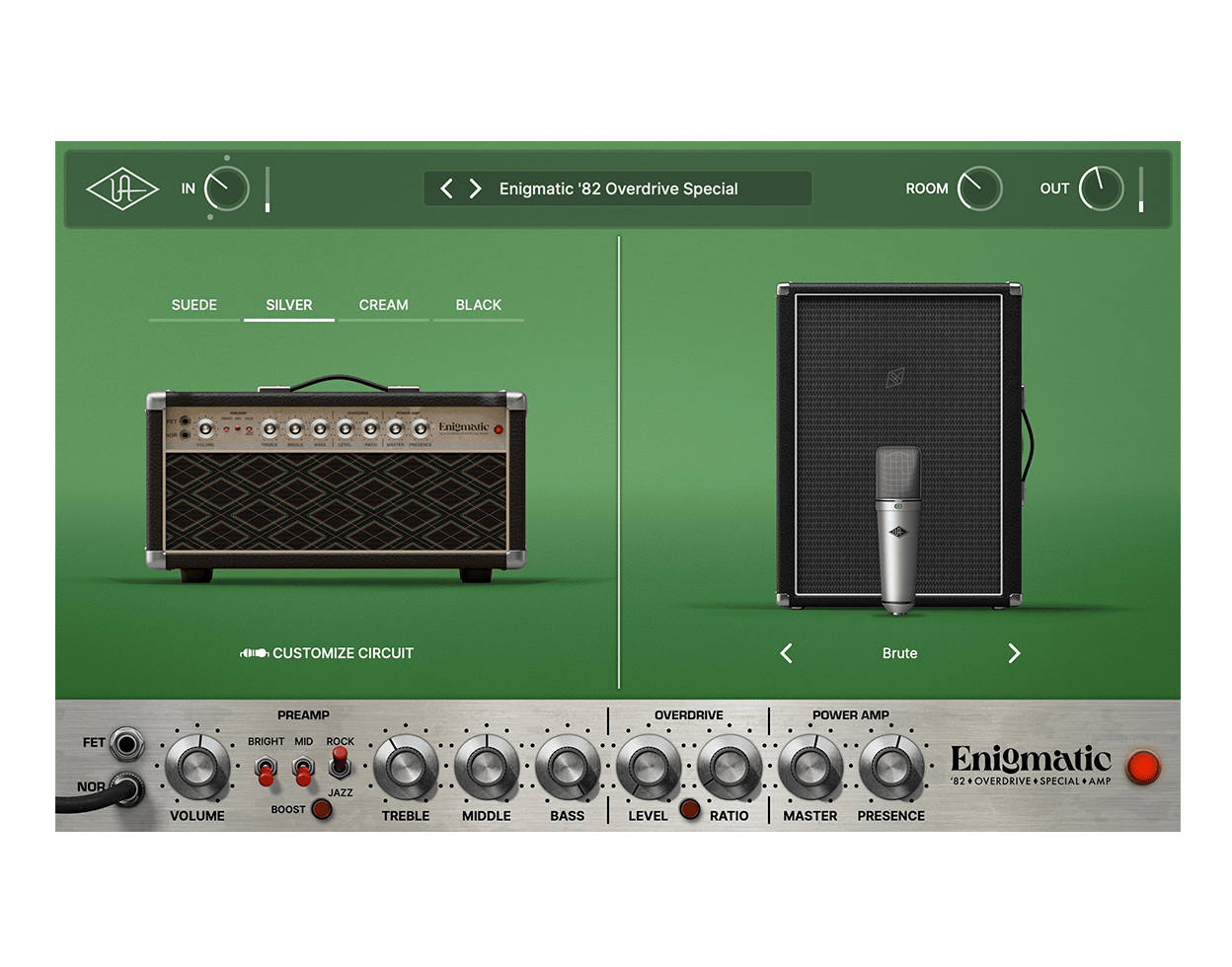Click the MASTER knob
The width and height of the screenshot is (1232, 967).
point(810,768)
